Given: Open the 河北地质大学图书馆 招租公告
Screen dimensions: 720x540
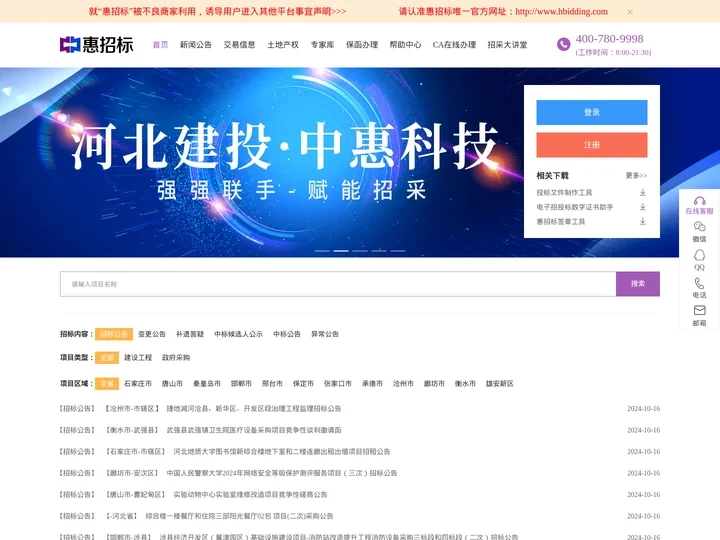Looking at the screenshot, I should (x=281, y=452).
